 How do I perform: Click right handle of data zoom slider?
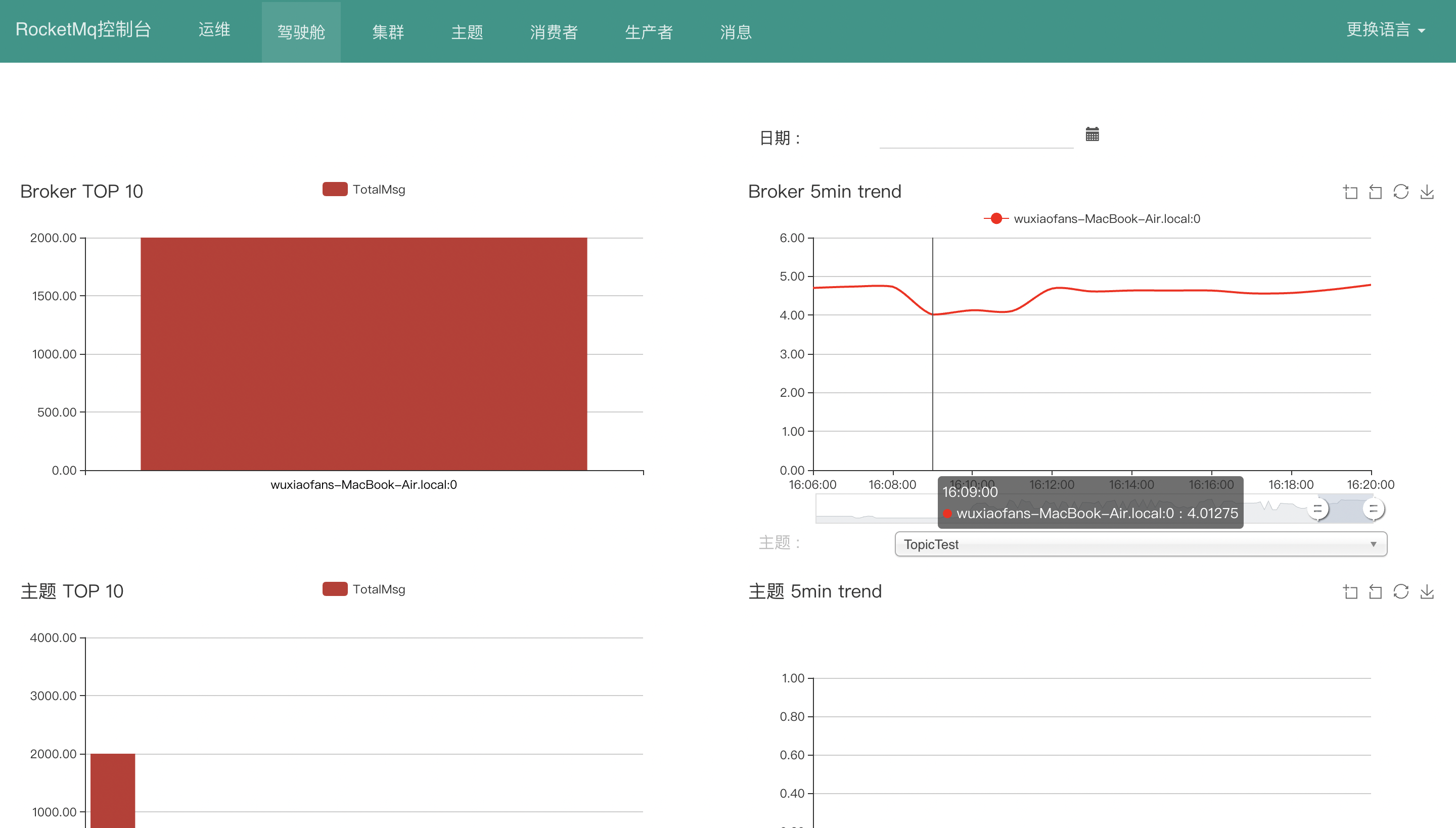click(1374, 509)
